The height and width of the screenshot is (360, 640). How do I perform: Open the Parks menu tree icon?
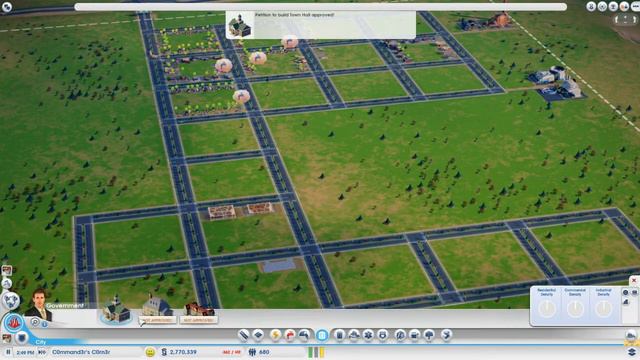[x=429, y=335]
